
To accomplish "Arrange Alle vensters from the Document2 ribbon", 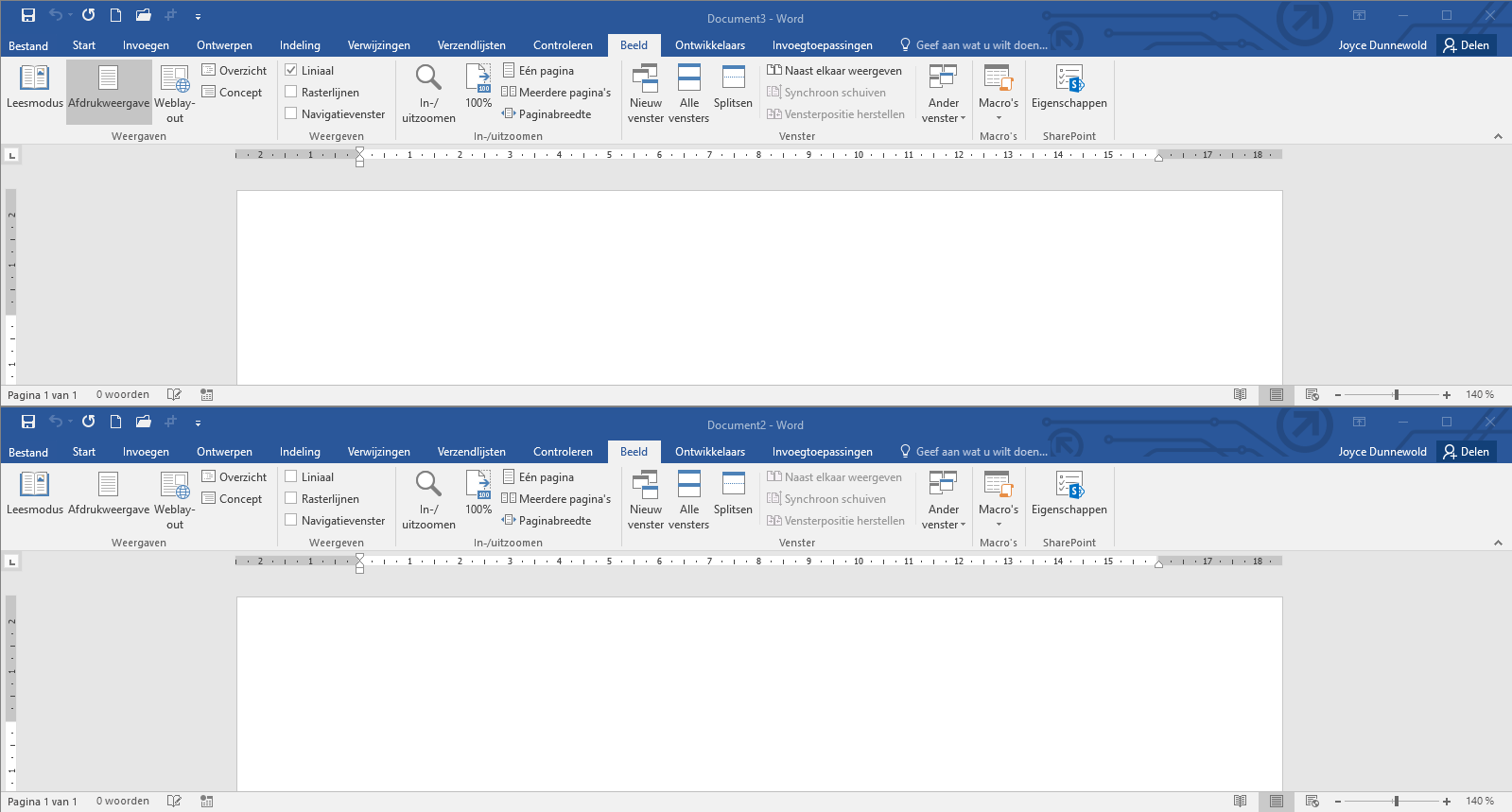I will 689,499.
